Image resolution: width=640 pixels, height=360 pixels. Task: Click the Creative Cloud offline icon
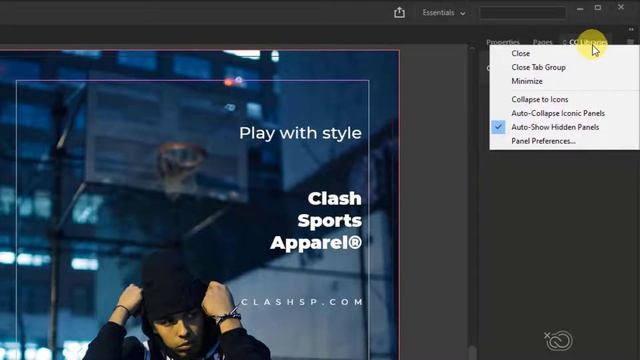pyautogui.click(x=558, y=340)
